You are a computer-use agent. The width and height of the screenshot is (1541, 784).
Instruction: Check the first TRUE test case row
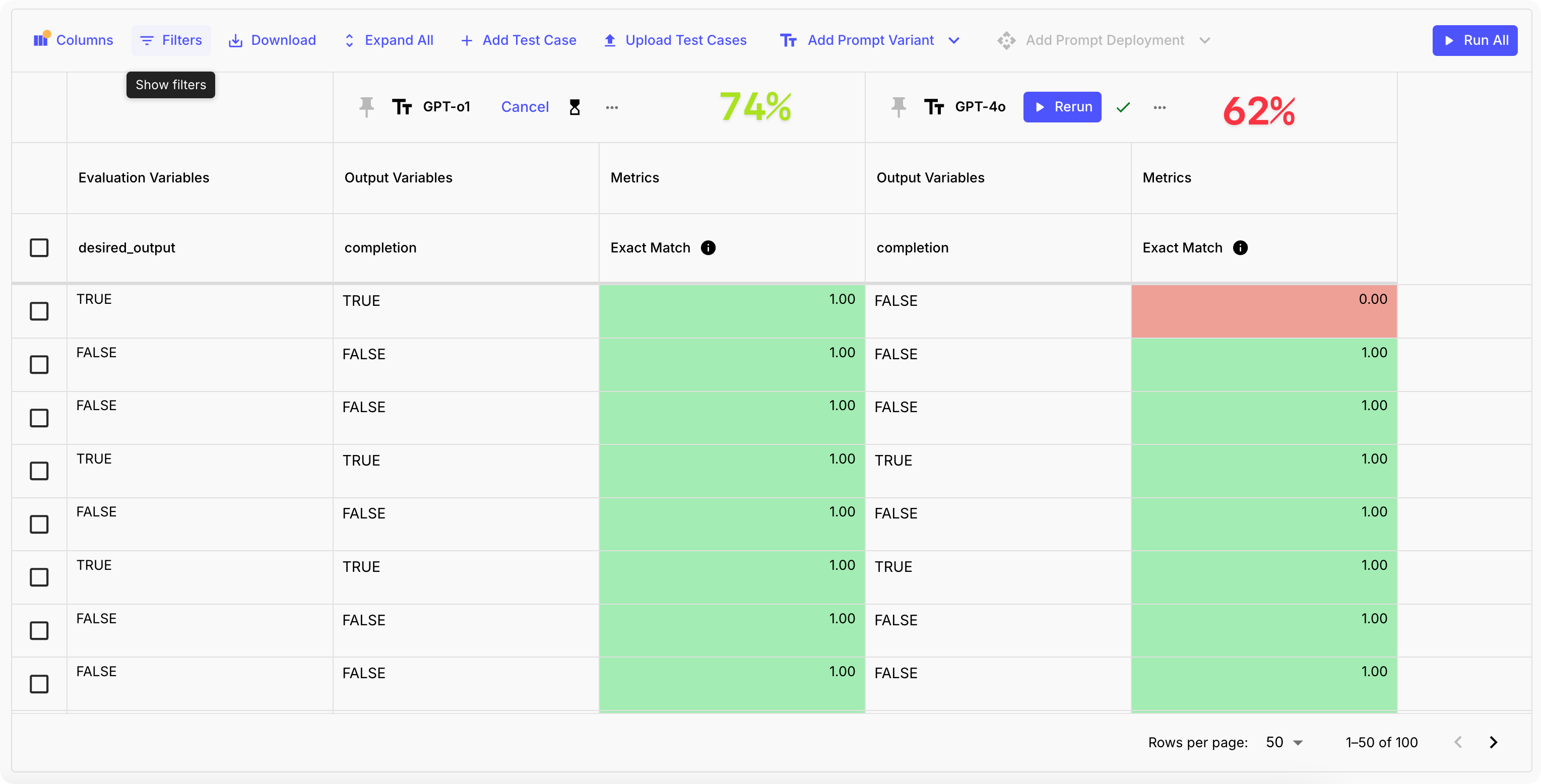pyautogui.click(x=39, y=311)
